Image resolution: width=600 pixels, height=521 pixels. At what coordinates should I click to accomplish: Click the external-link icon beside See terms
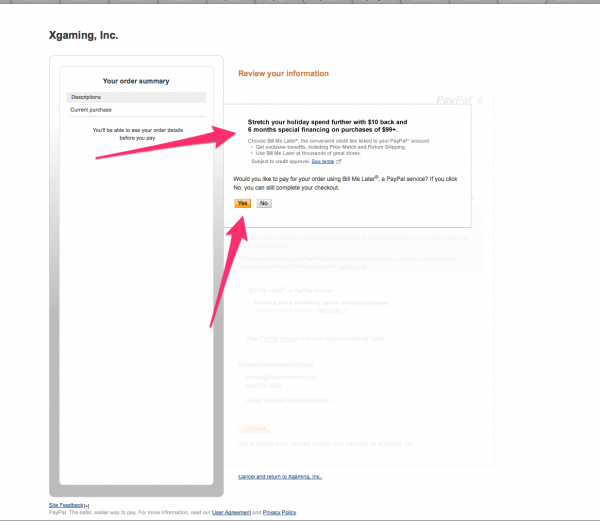click(338, 160)
